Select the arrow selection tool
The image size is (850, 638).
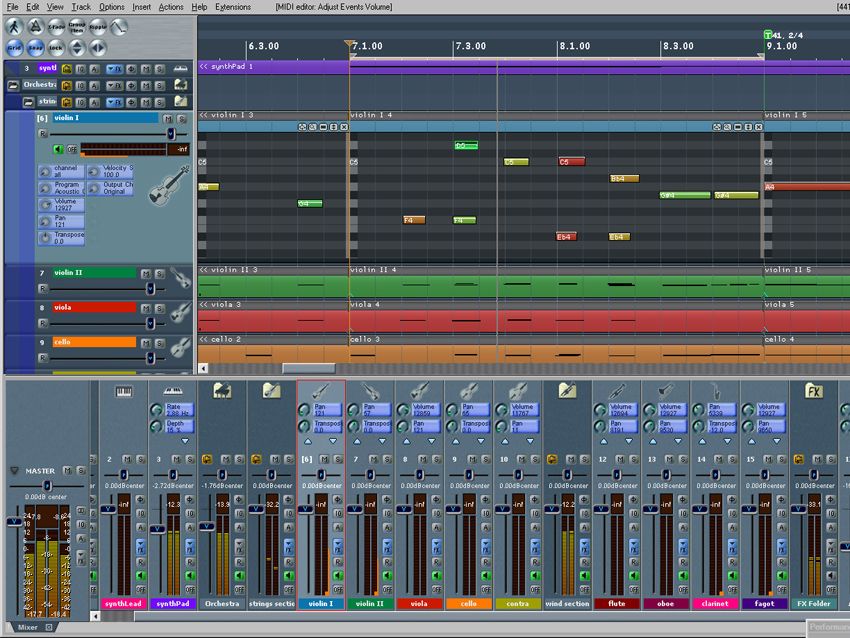click(15, 26)
